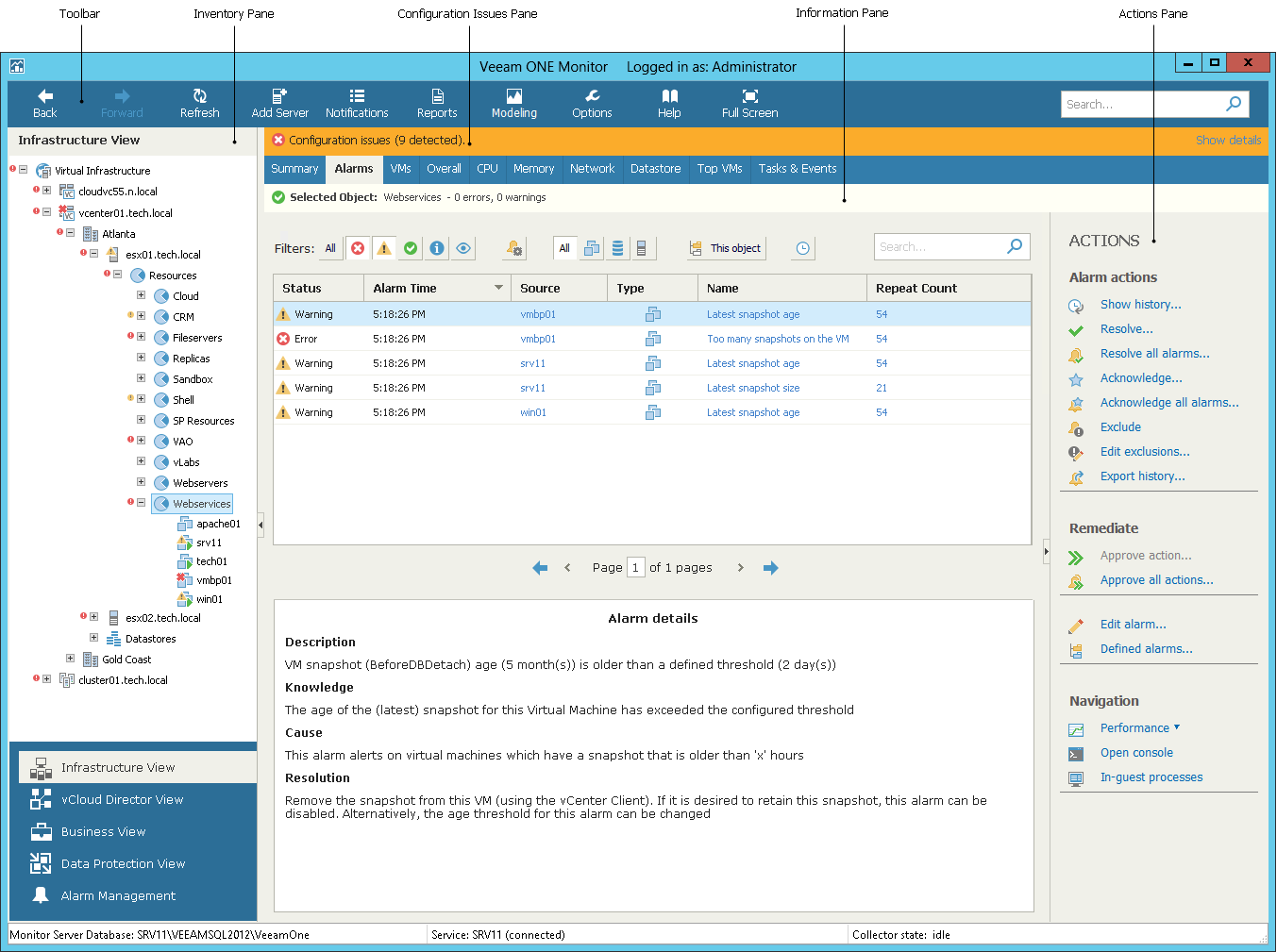Collapse the Atlanta datacenter node

click(x=70, y=233)
